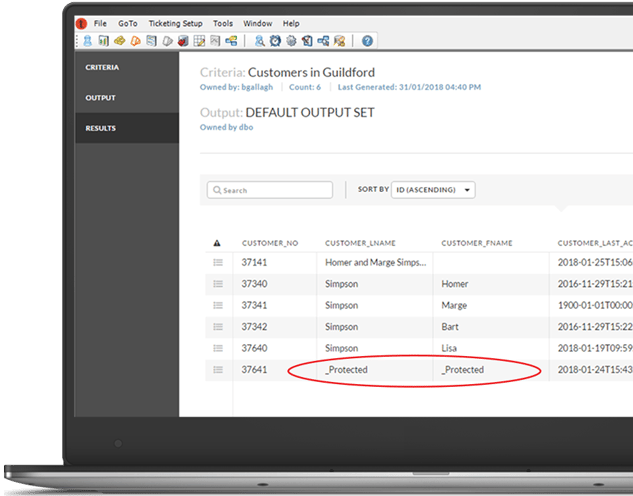The image size is (633, 496).
Task: Click the red Tessitura logo icon
Action: pyautogui.click(x=81, y=24)
